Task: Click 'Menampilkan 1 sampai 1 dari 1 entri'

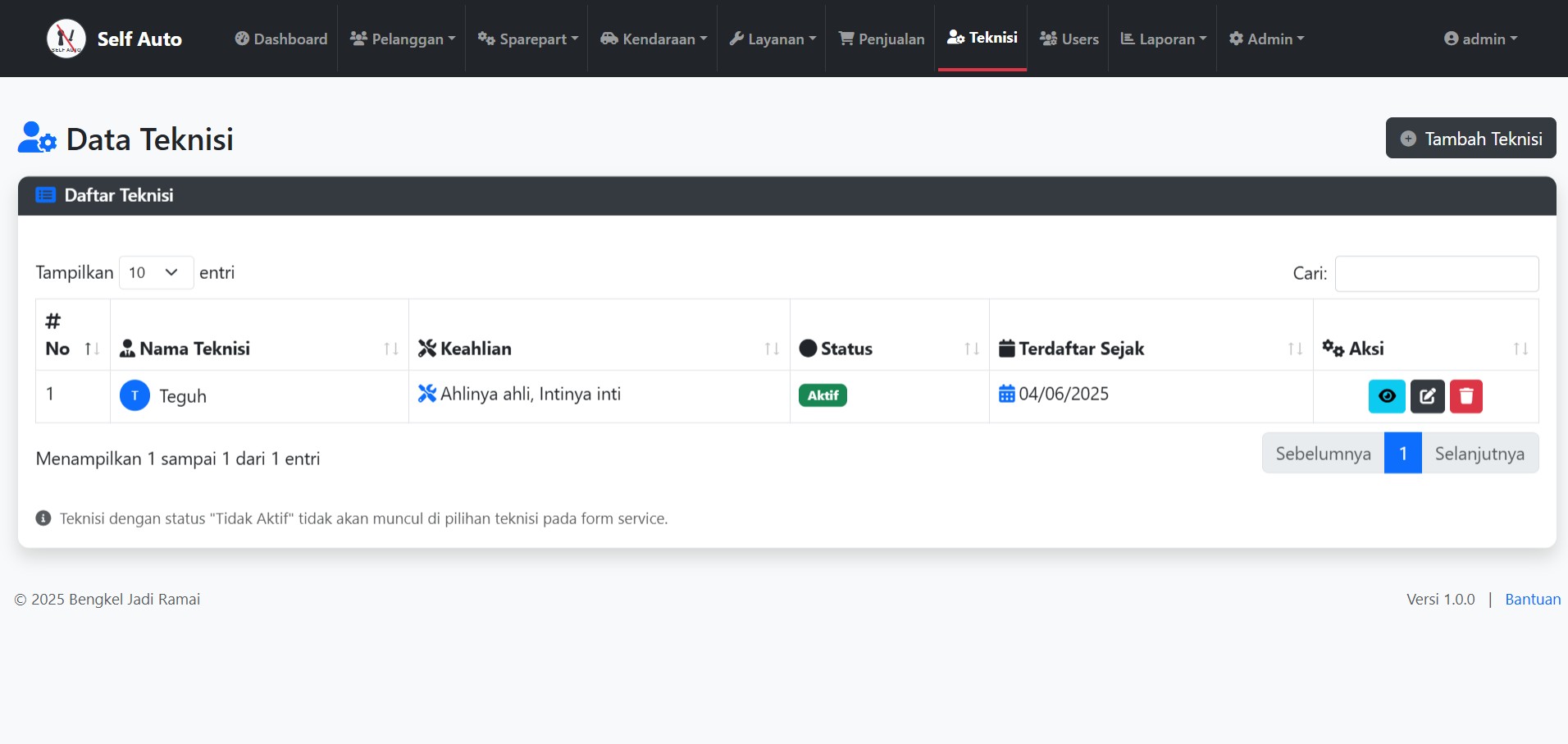Action: click(x=178, y=459)
